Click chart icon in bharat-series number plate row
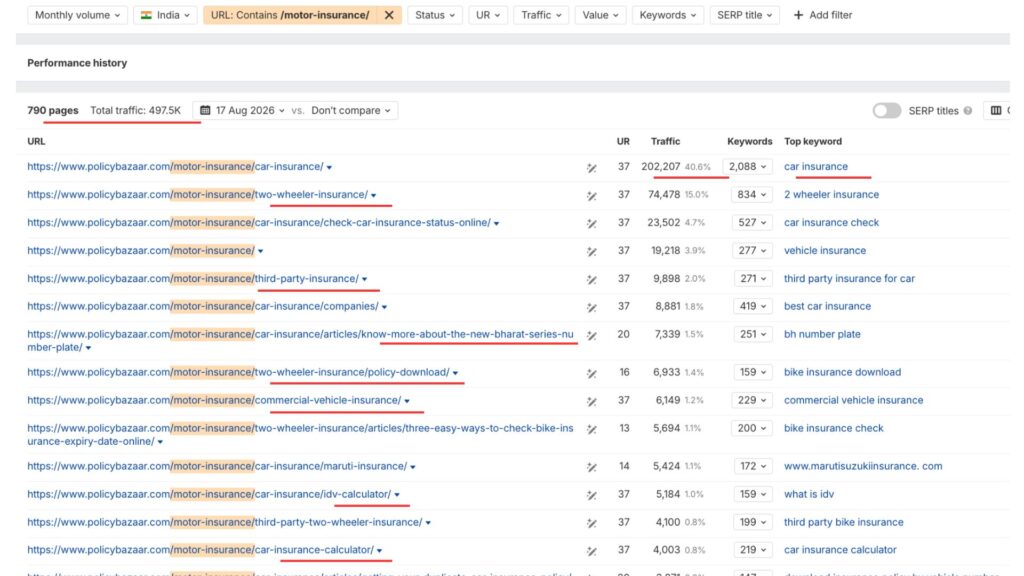This screenshot has height=576, width=1024. point(592,336)
